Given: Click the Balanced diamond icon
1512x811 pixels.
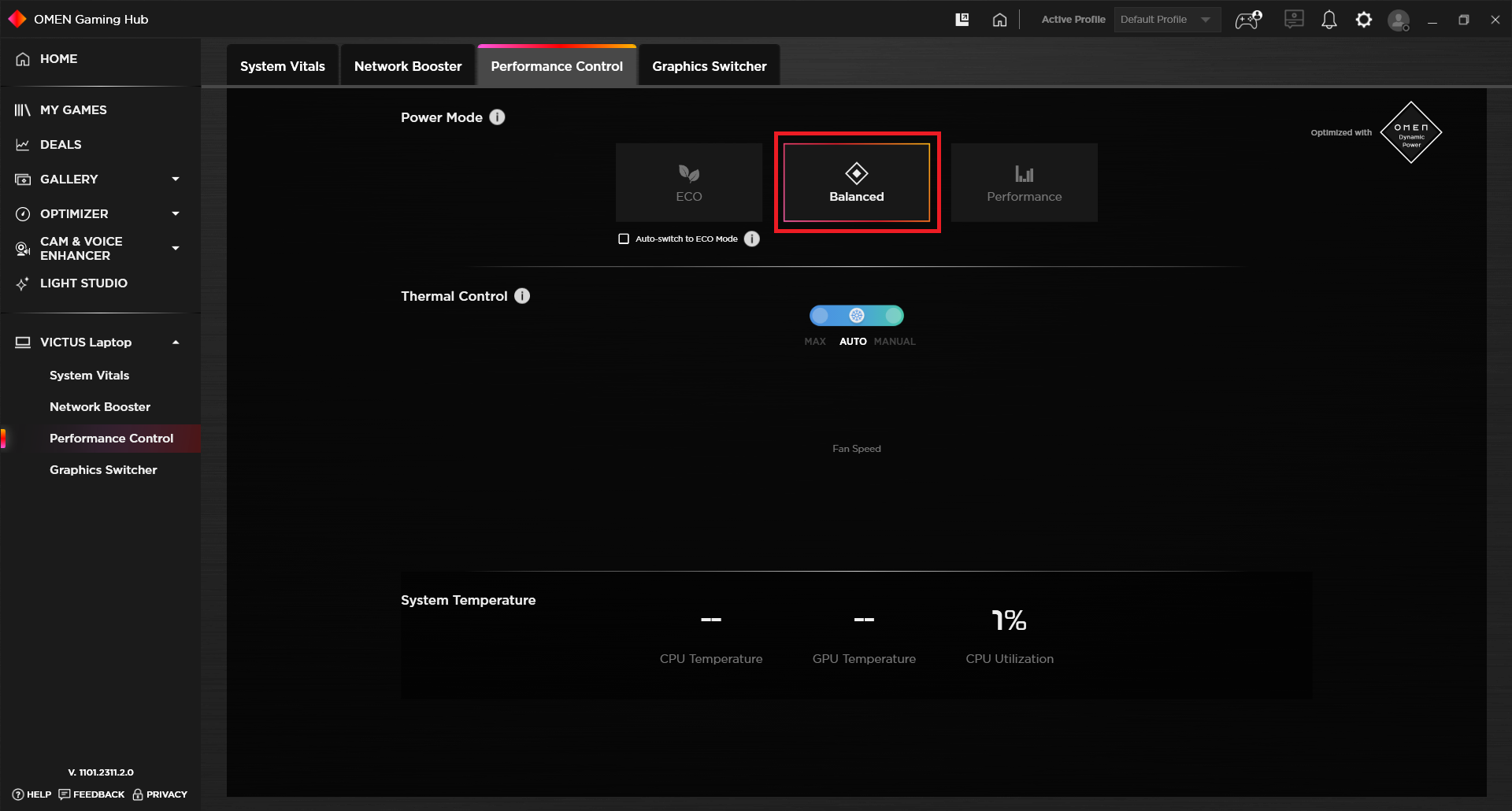Looking at the screenshot, I should coord(857,173).
